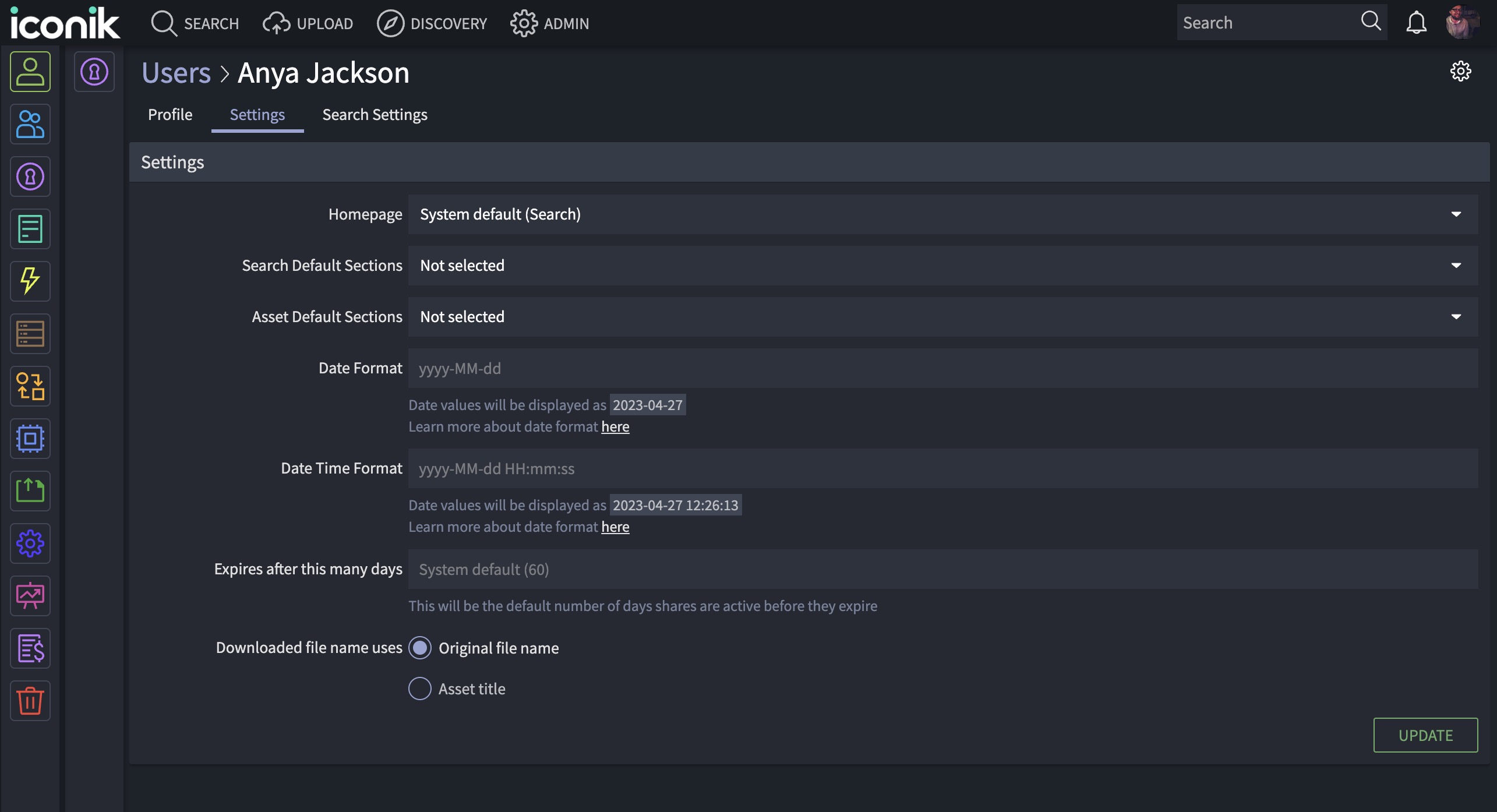Select the lightning Actions icon

pos(30,281)
